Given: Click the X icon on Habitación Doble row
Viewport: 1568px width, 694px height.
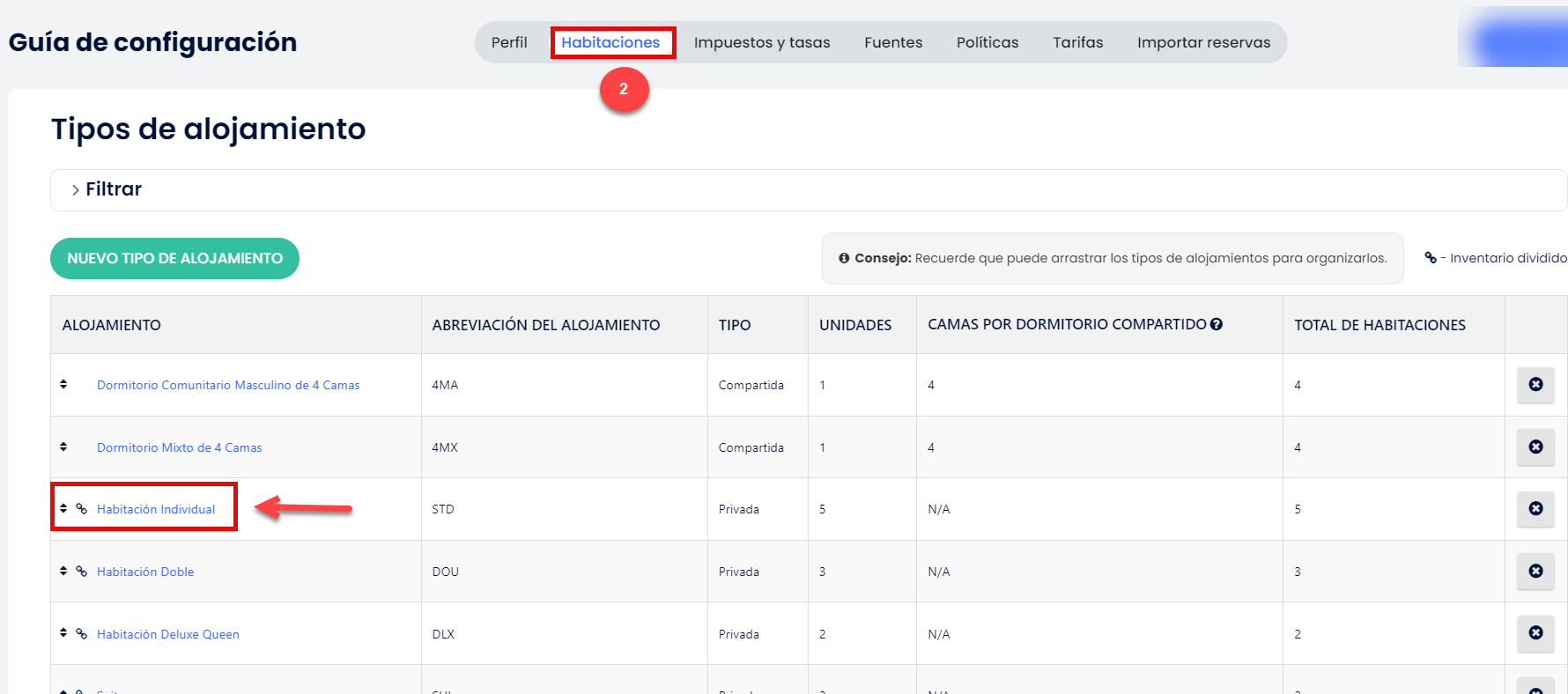Looking at the screenshot, I should [x=1535, y=572].
